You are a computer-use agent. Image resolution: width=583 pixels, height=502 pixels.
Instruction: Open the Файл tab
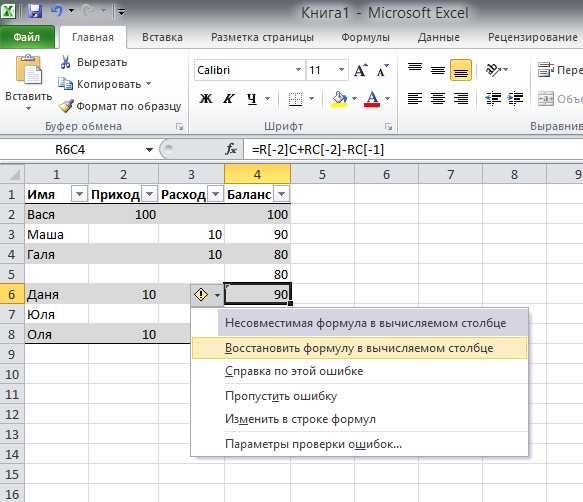27,37
